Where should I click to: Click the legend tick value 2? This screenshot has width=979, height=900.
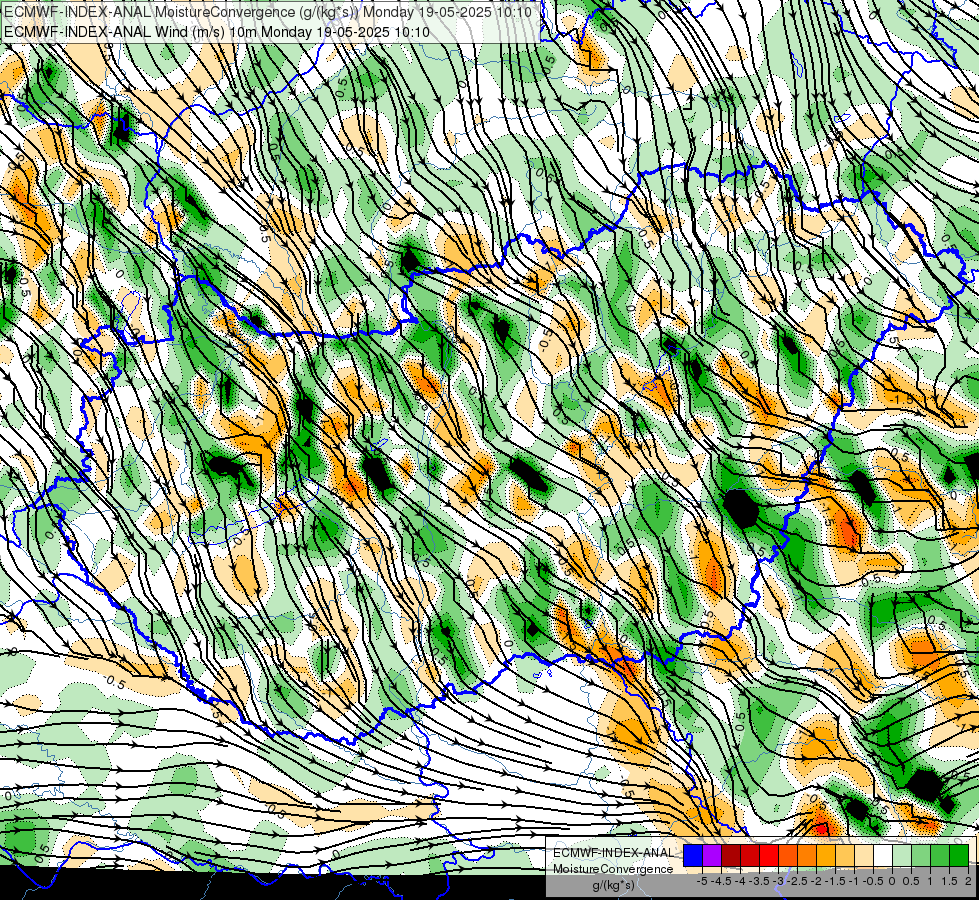(x=968, y=881)
